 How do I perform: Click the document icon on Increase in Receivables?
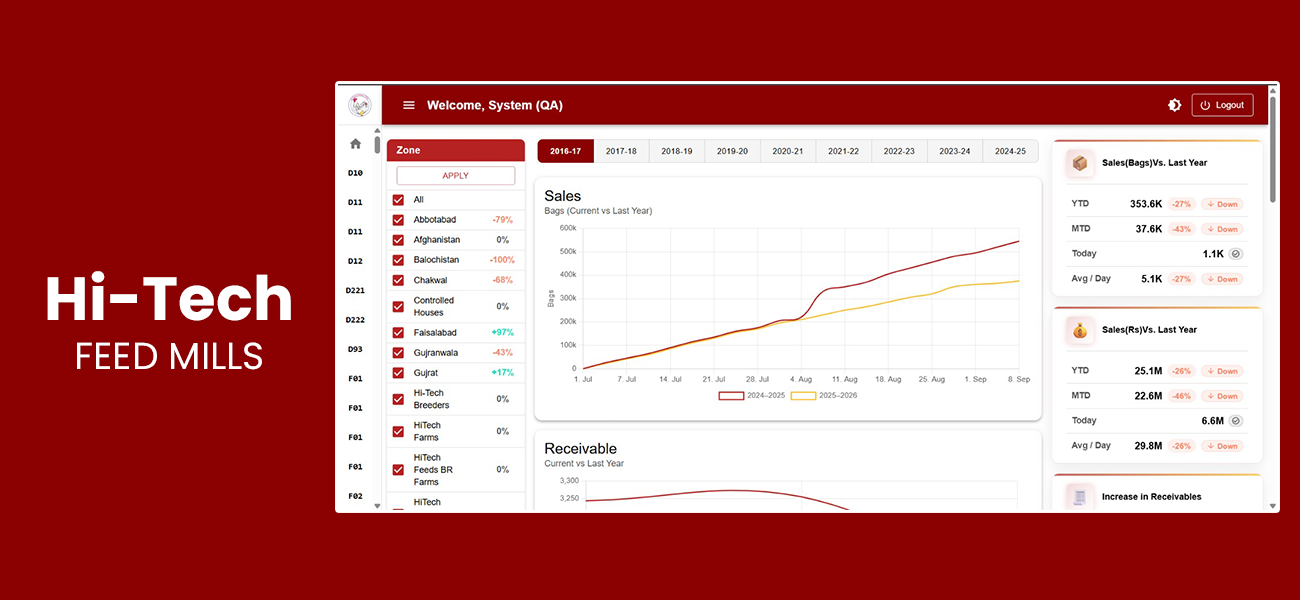[x=1079, y=496]
